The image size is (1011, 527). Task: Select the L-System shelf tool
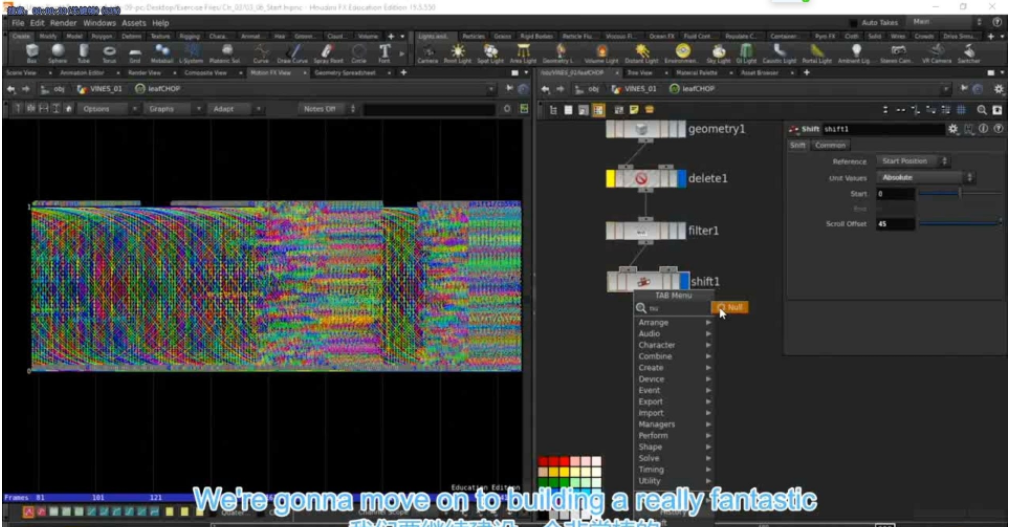pos(191,53)
